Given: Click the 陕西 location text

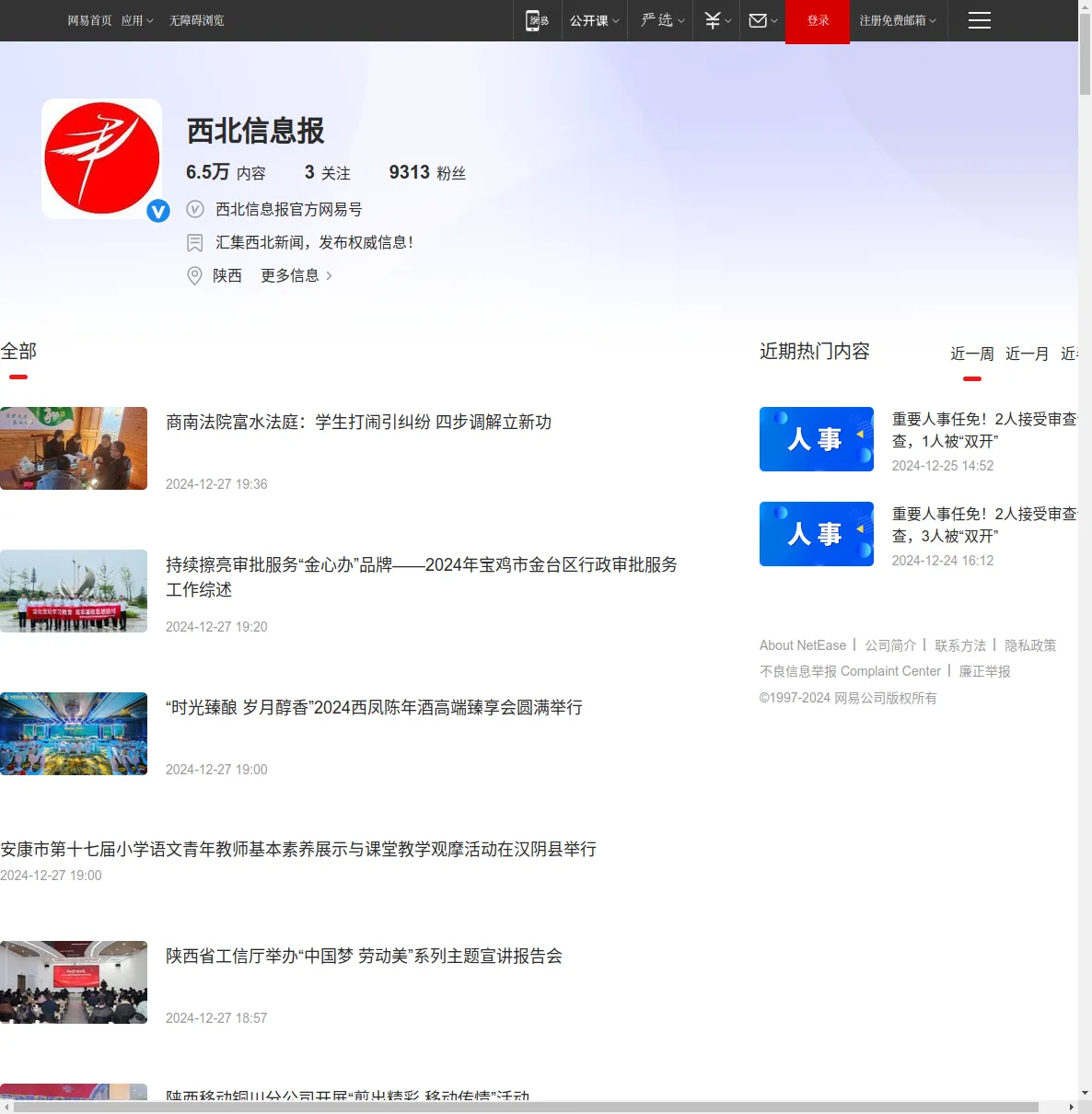Looking at the screenshot, I should (227, 275).
